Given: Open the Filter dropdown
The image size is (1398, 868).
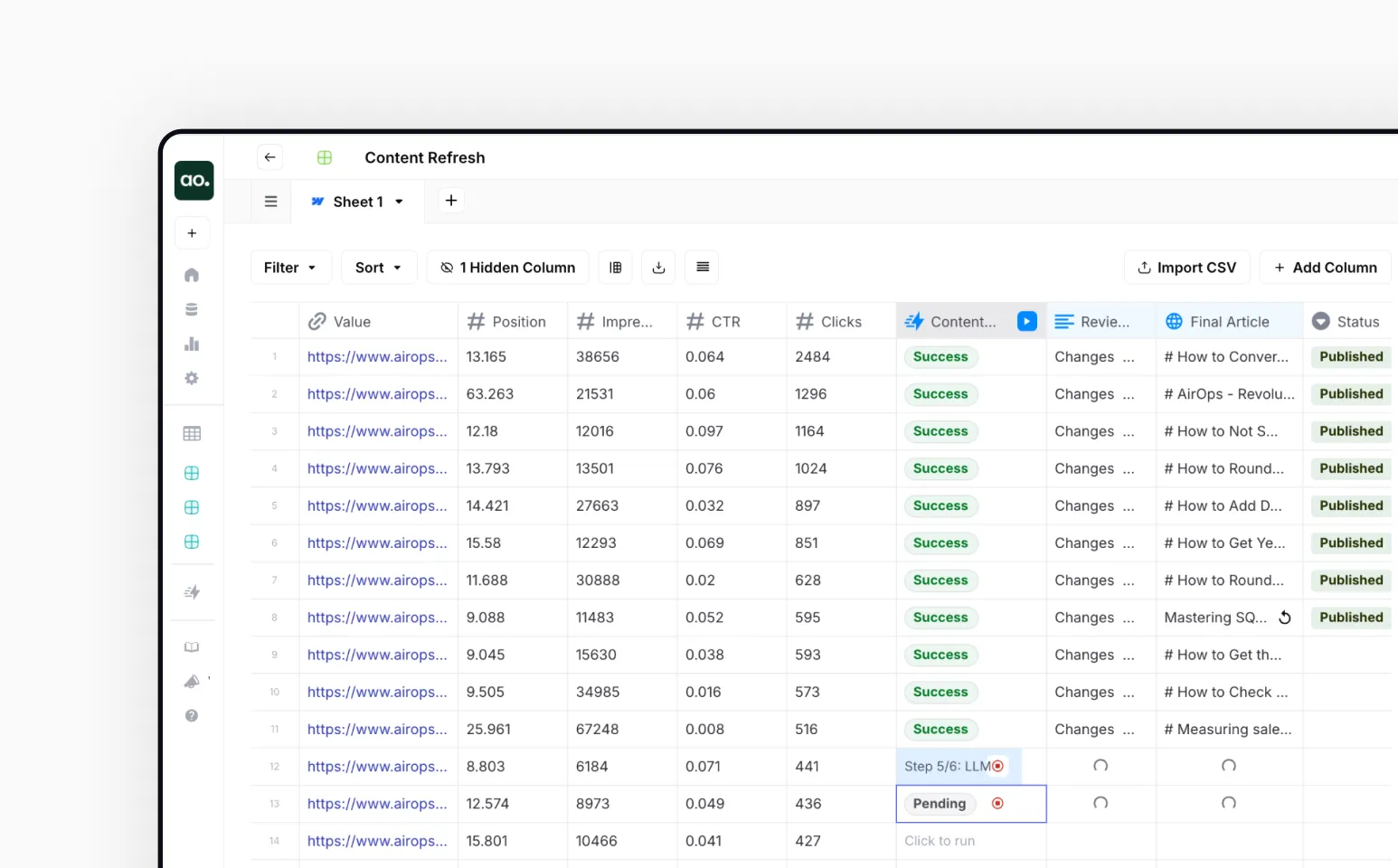Looking at the screenshot, I should point(290,267).
